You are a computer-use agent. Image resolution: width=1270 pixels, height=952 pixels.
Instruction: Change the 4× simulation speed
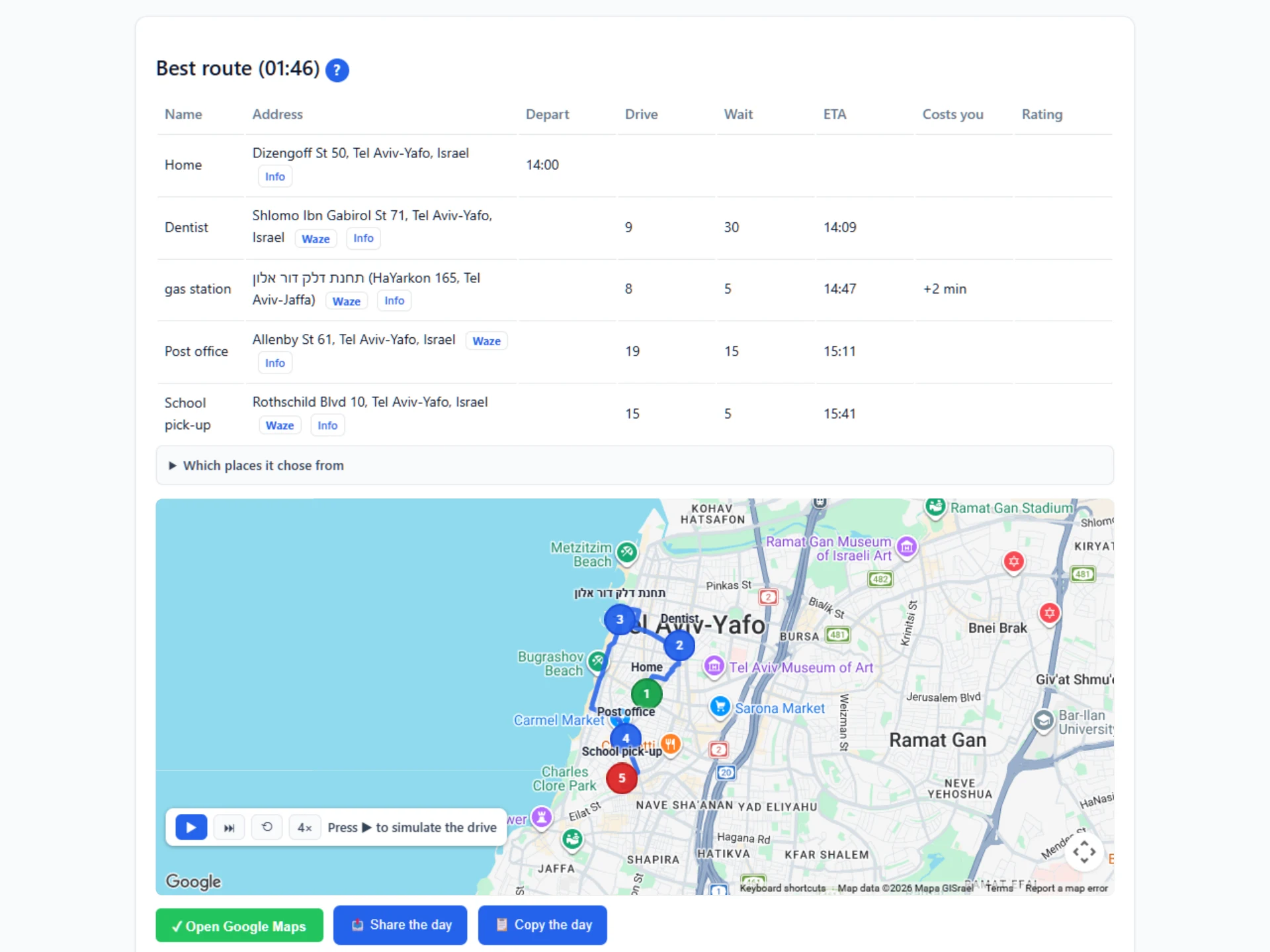click(304, 827)
